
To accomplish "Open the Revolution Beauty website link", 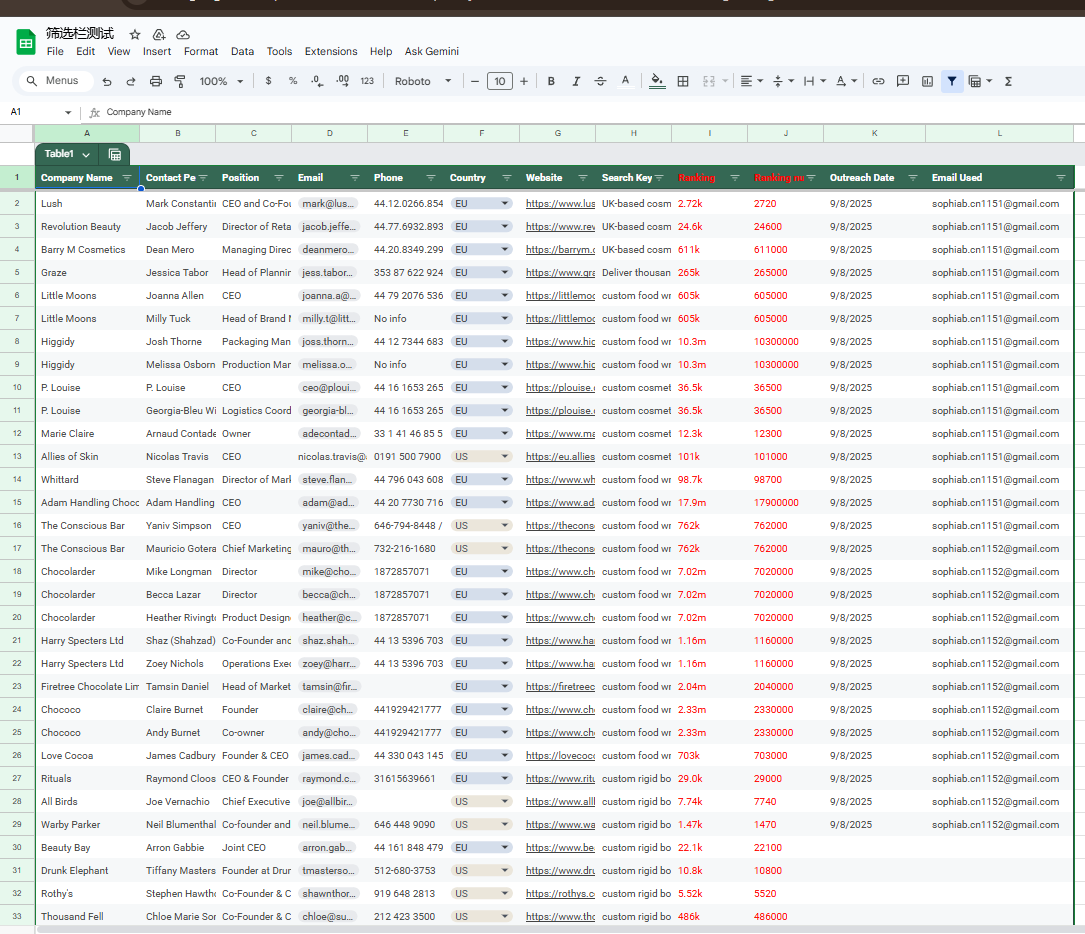I will coord(560,227).
